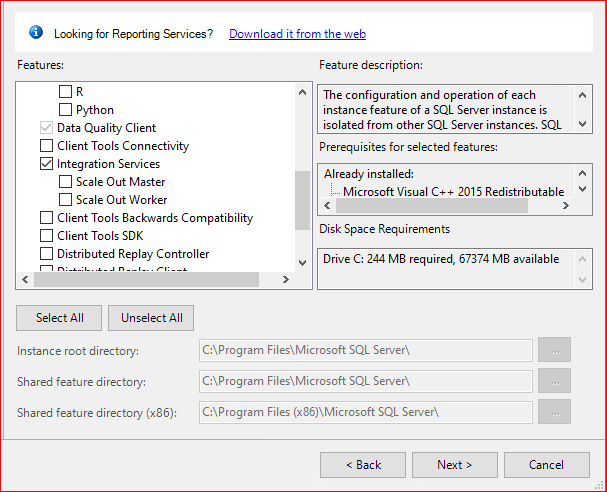
Task: Click the blue information icon
Action: pyautogui.click(x=36, y=33)
